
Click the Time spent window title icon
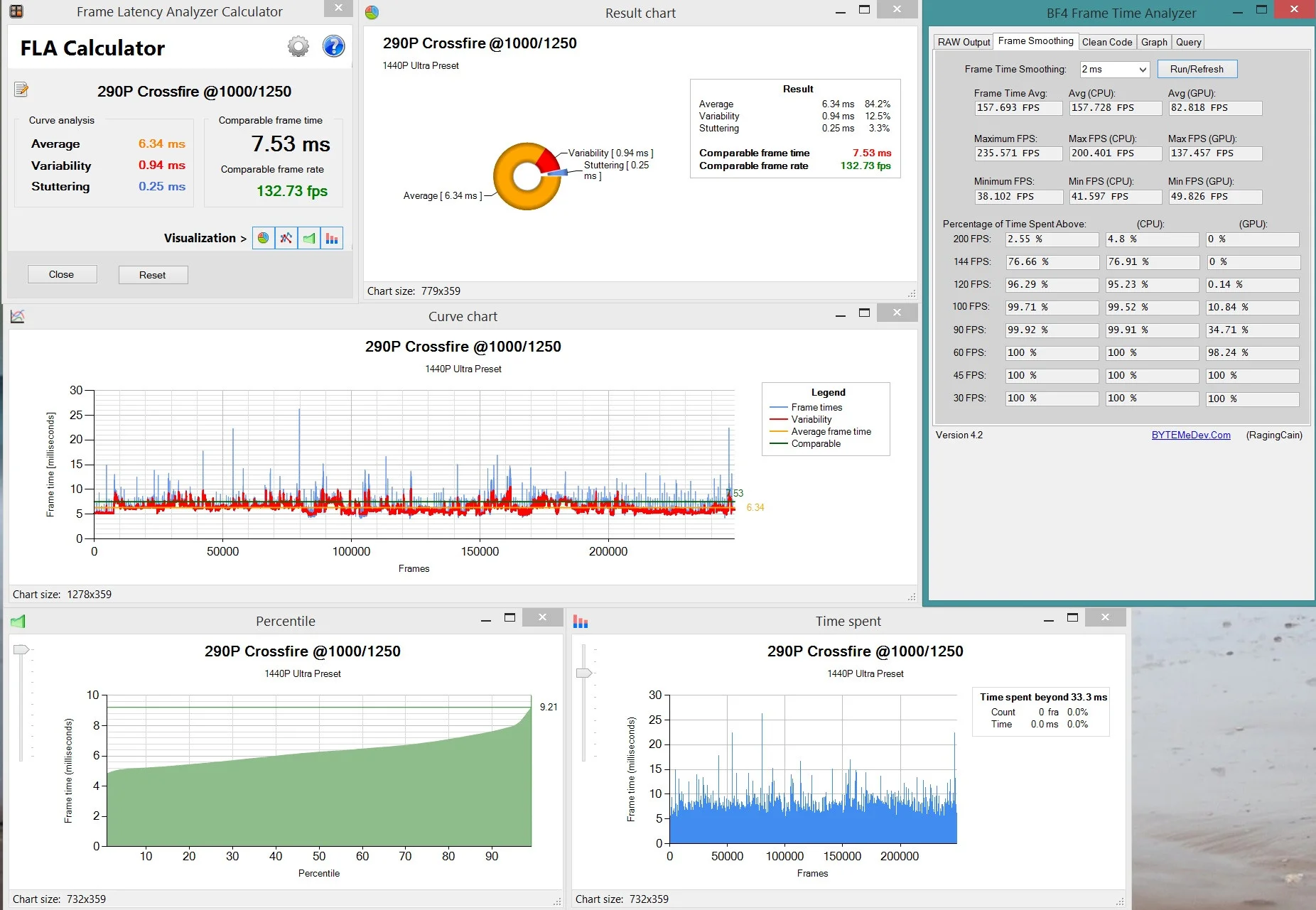[x=581, y=622]
